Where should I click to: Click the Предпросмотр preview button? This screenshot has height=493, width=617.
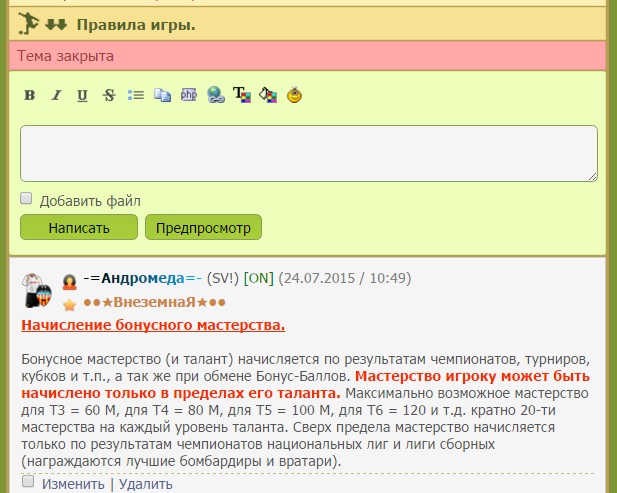pyautogui.click(x=203, y=227)
